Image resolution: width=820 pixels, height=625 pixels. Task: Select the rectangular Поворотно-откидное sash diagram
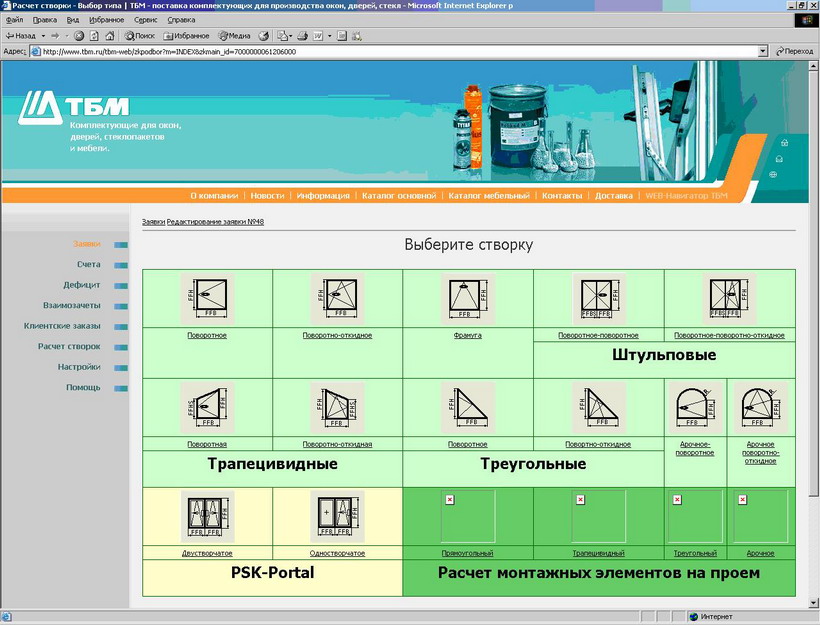[337, 298]
